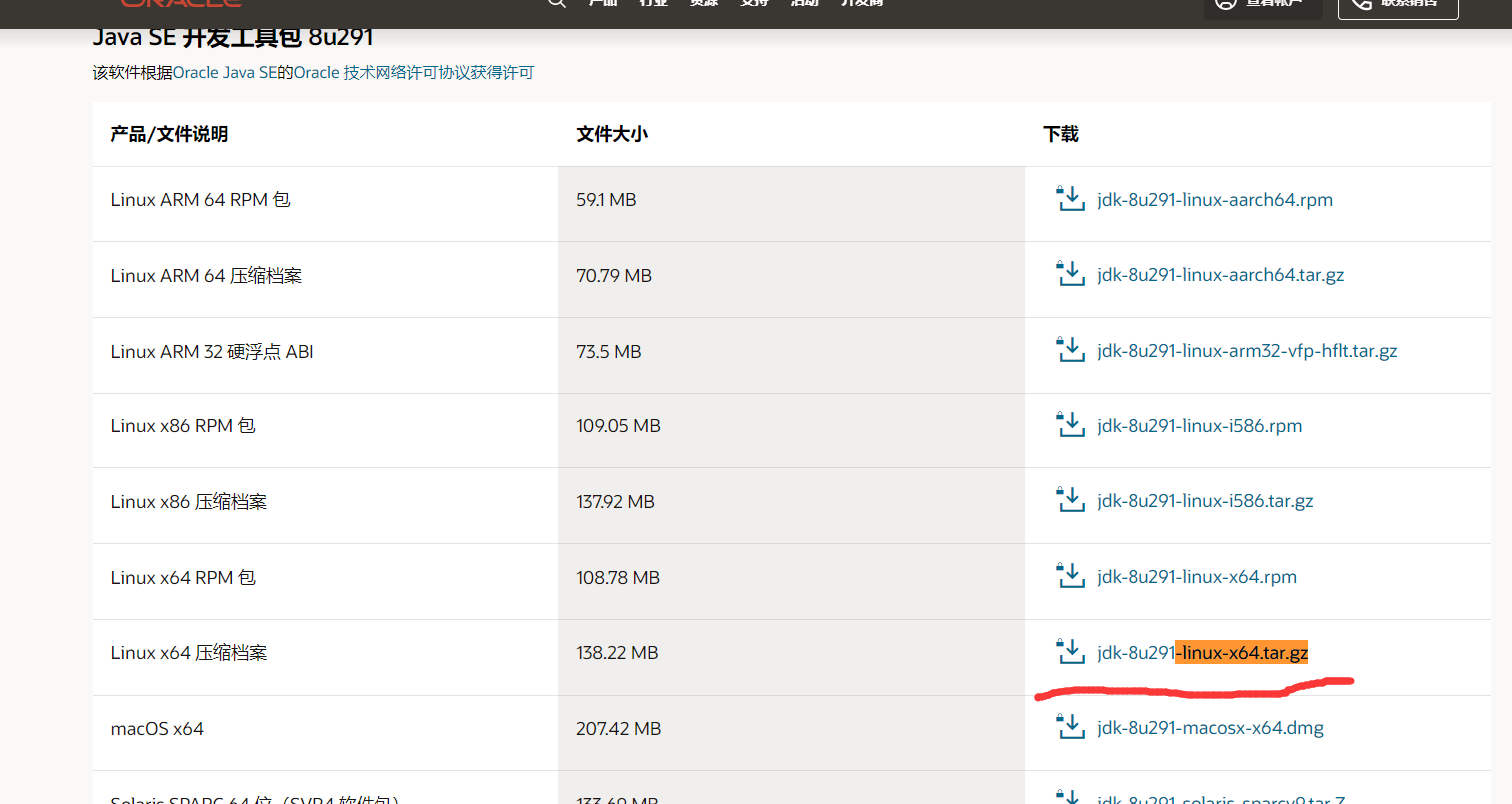Download jdk-8u291-linux-i586.tar.gz via its link
Image resolution: width=1512 pixels, height=804 pixels.
click(x=1205, y=501)
